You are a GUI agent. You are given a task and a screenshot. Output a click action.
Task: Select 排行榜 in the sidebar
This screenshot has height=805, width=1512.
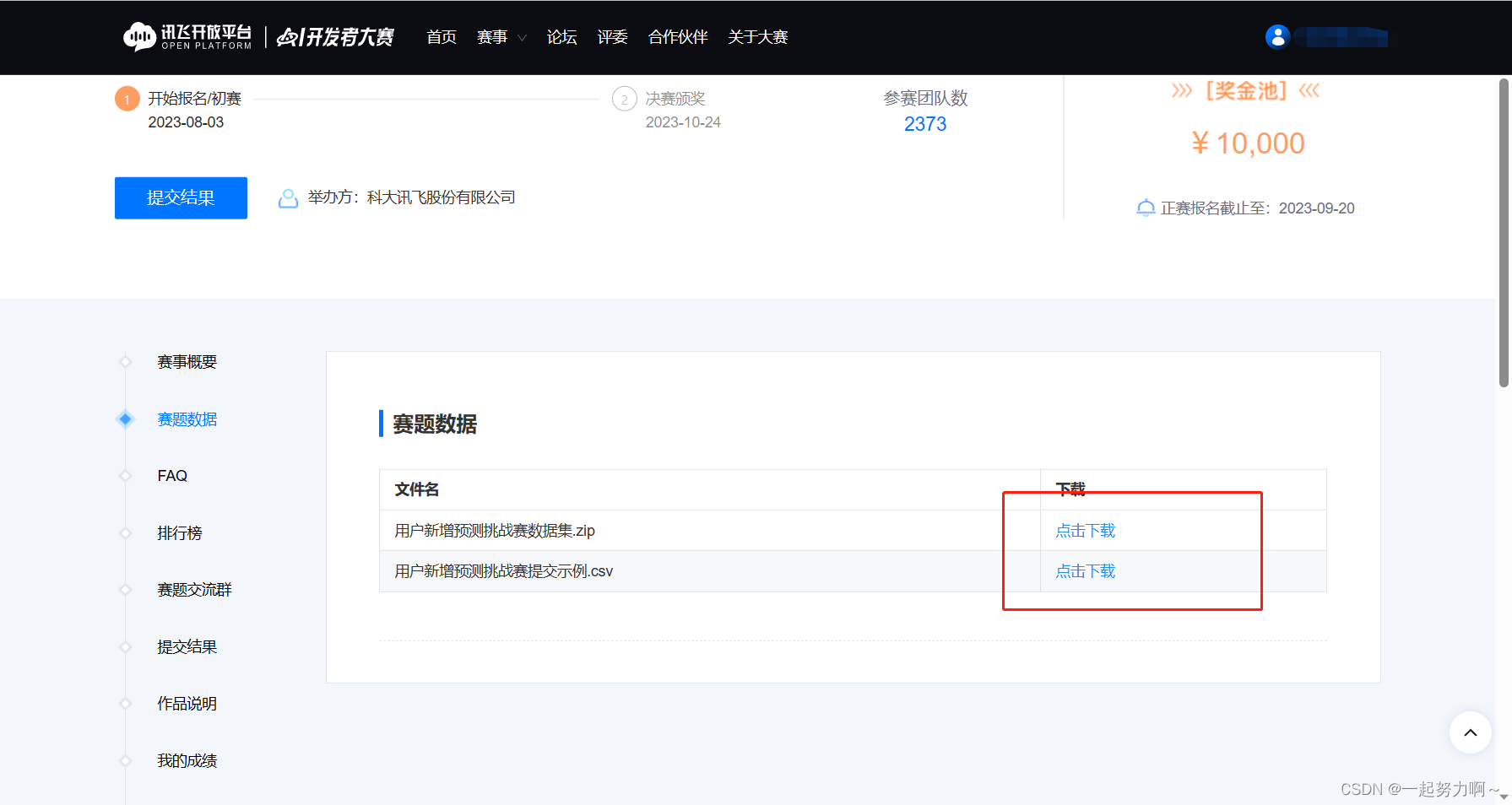tap(180, 533)
